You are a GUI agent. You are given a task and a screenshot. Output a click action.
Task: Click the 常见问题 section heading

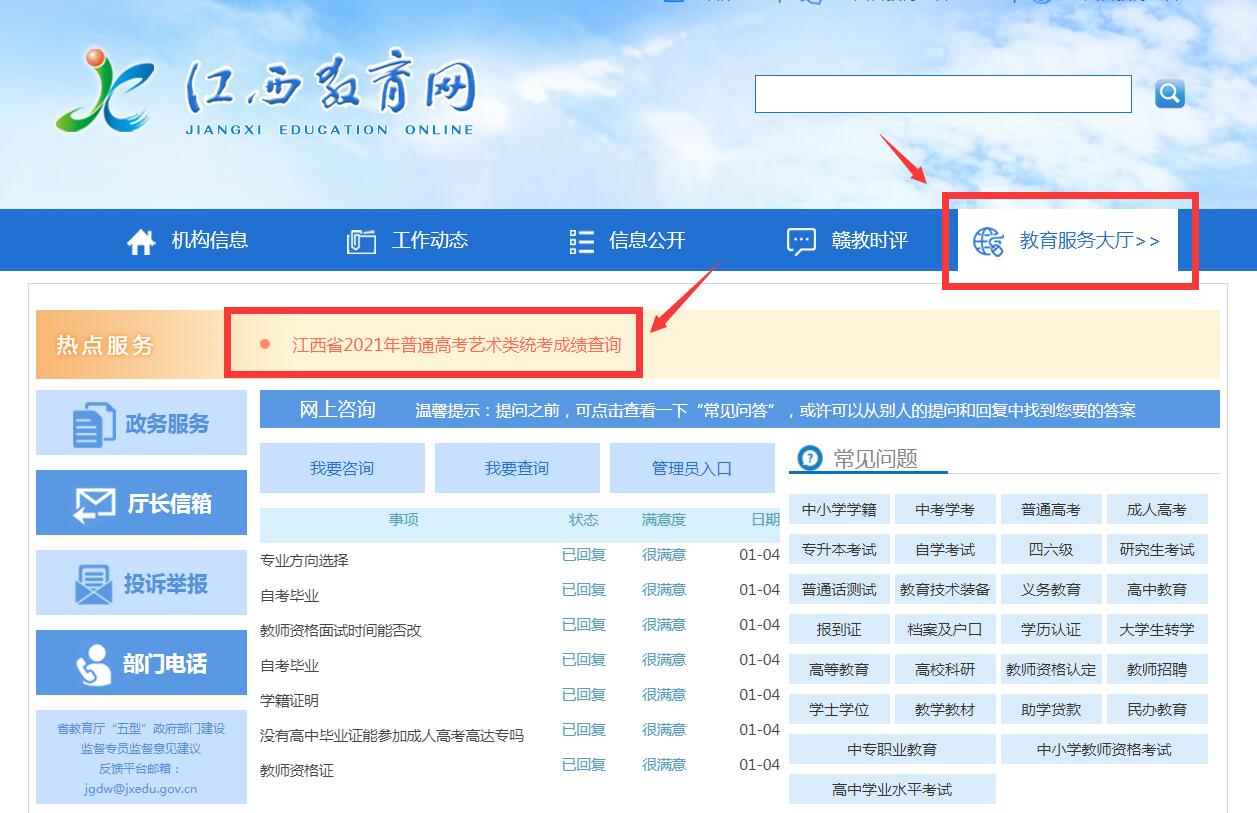click(x=876, y=459)
